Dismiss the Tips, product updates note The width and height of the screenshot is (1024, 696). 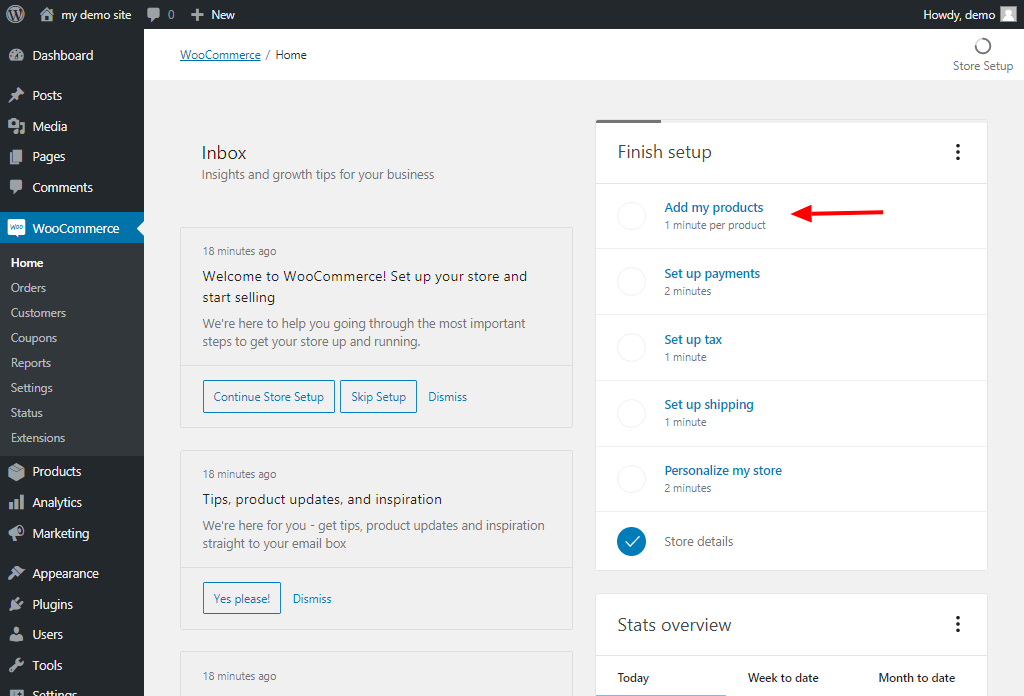coord(312,598)
